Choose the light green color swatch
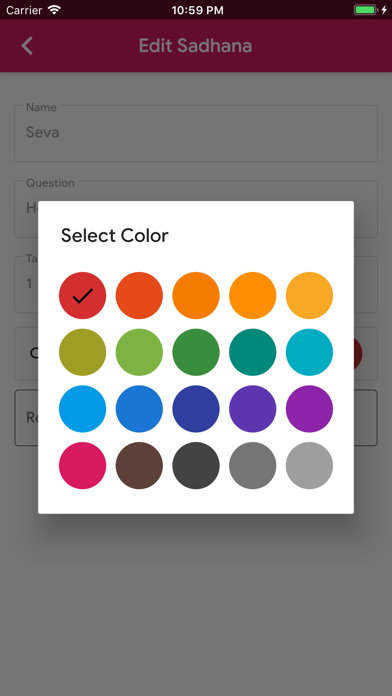The height and width of the screenshot is (696, 392). point(139,352)
